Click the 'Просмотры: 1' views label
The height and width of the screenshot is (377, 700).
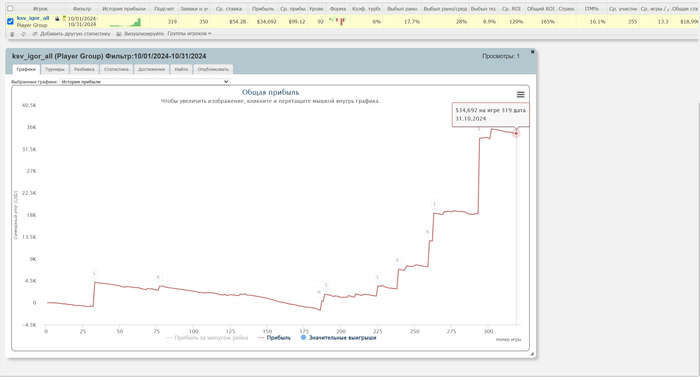[x=501, y=56]
